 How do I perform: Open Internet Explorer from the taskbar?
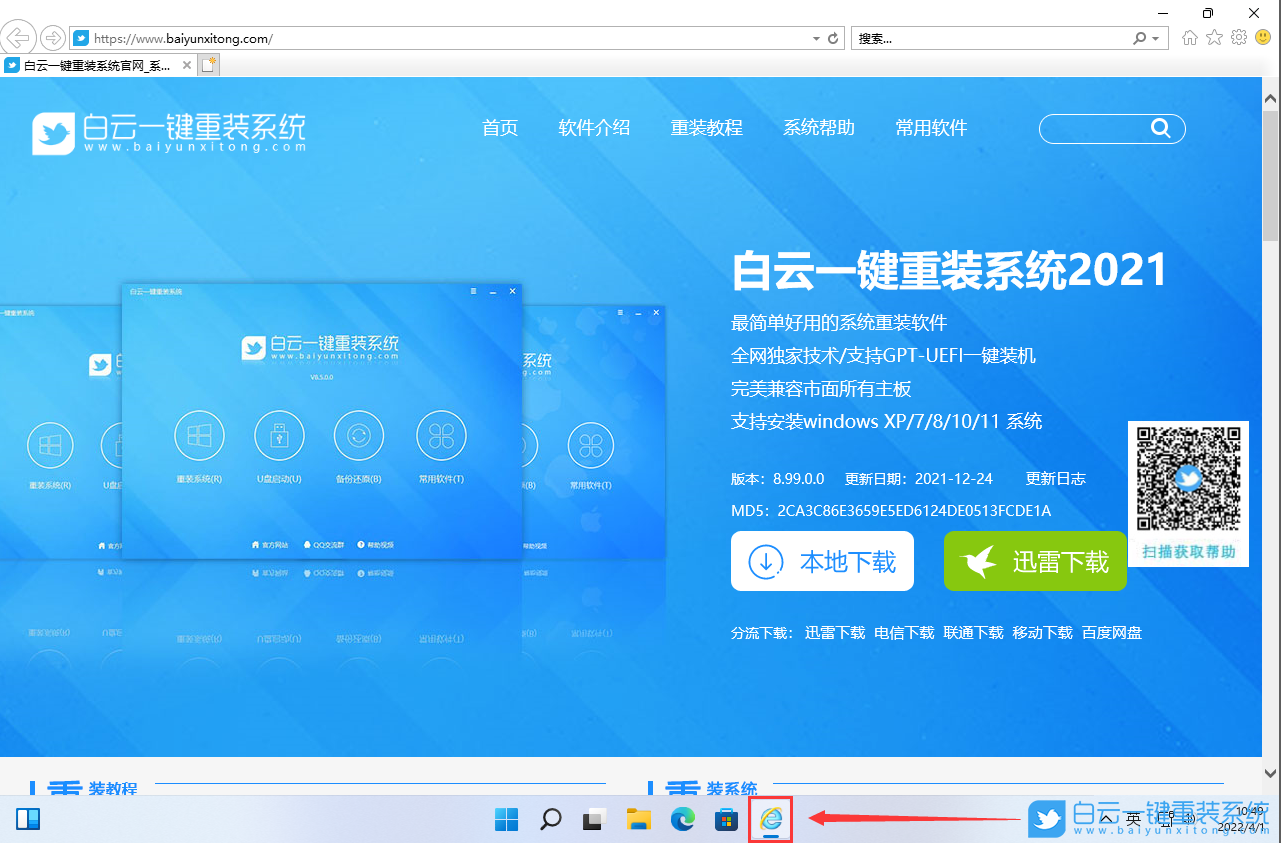[769, 819]
